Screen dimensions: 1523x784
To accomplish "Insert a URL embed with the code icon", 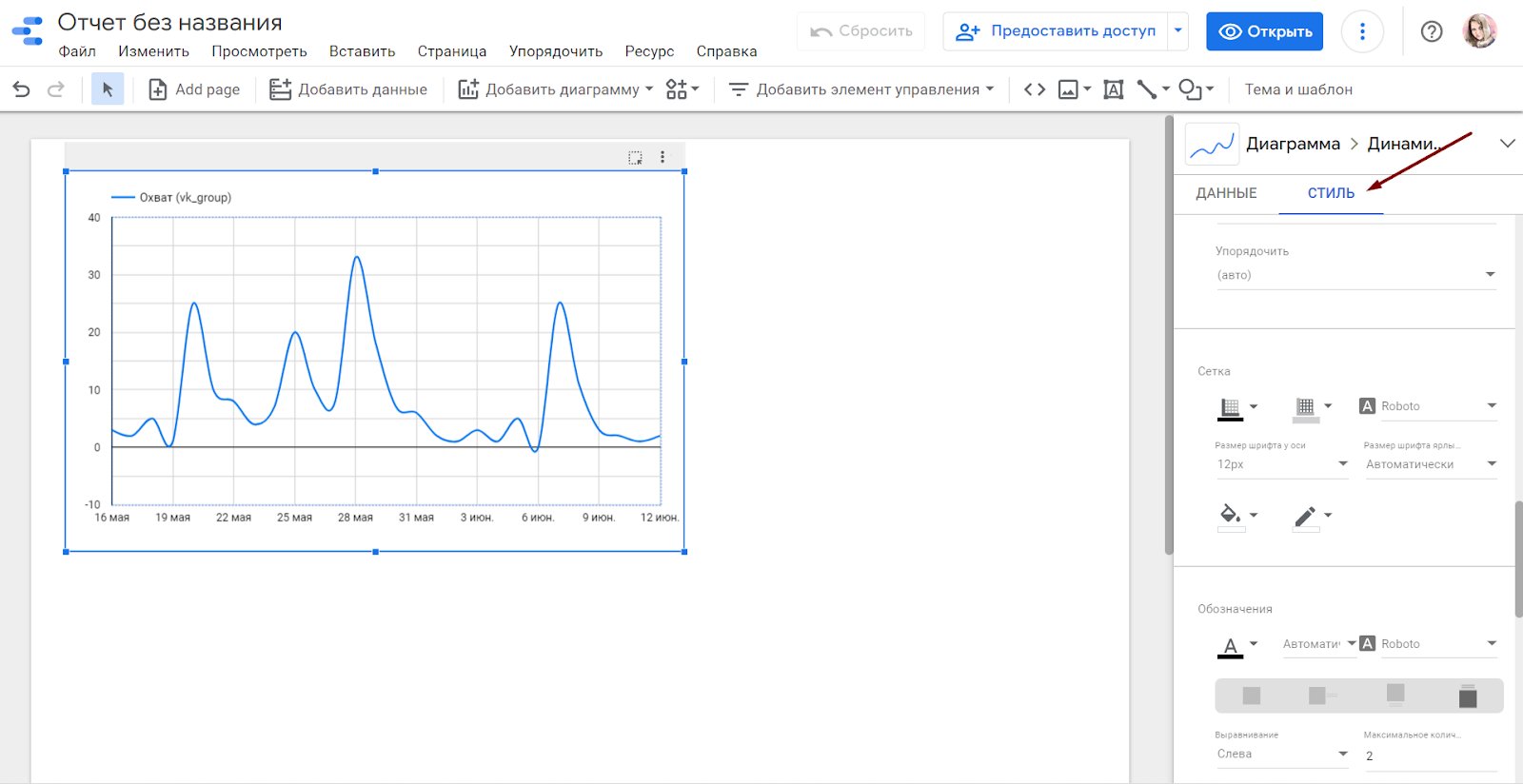I will (1035, 89).
